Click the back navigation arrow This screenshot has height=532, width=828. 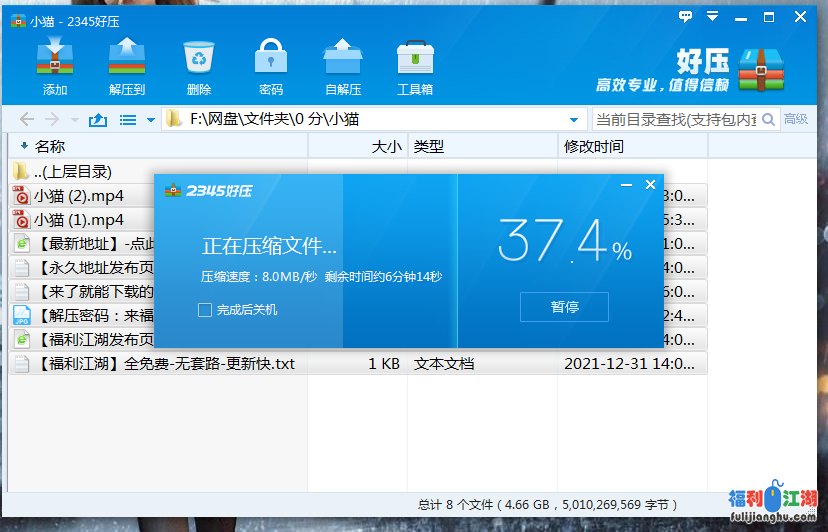point(27,120)
